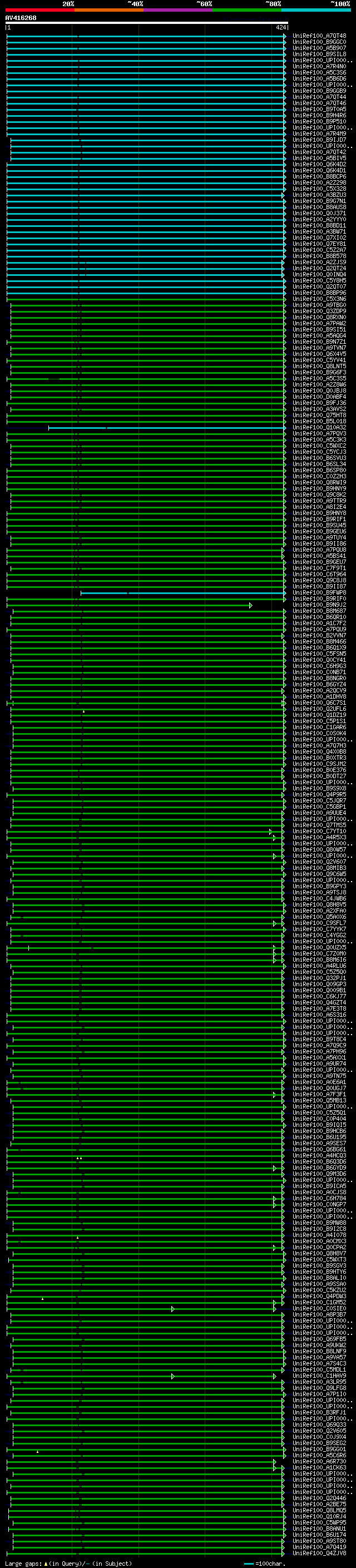Viewport: 356px width, 1568px height.
Task: Select the UniRef100_B8BP96 label
Action: (319, 293)
